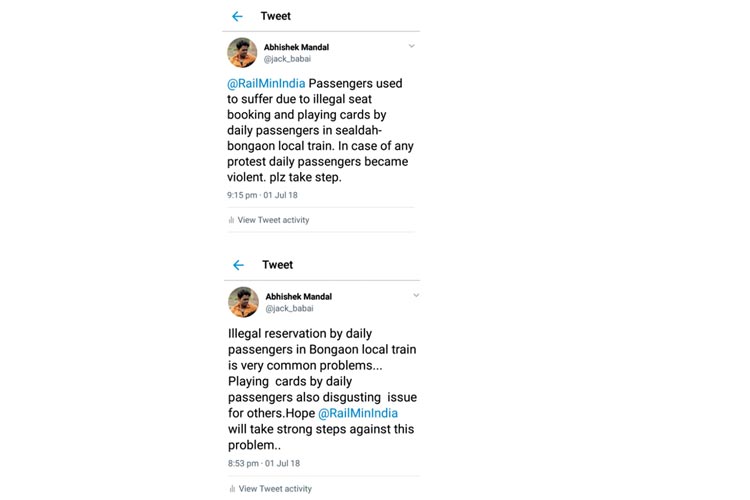Open profile photo on the 9:15 pm tweet
The width and height of the screenshot is (750, 500).
(x=242, y=52)
